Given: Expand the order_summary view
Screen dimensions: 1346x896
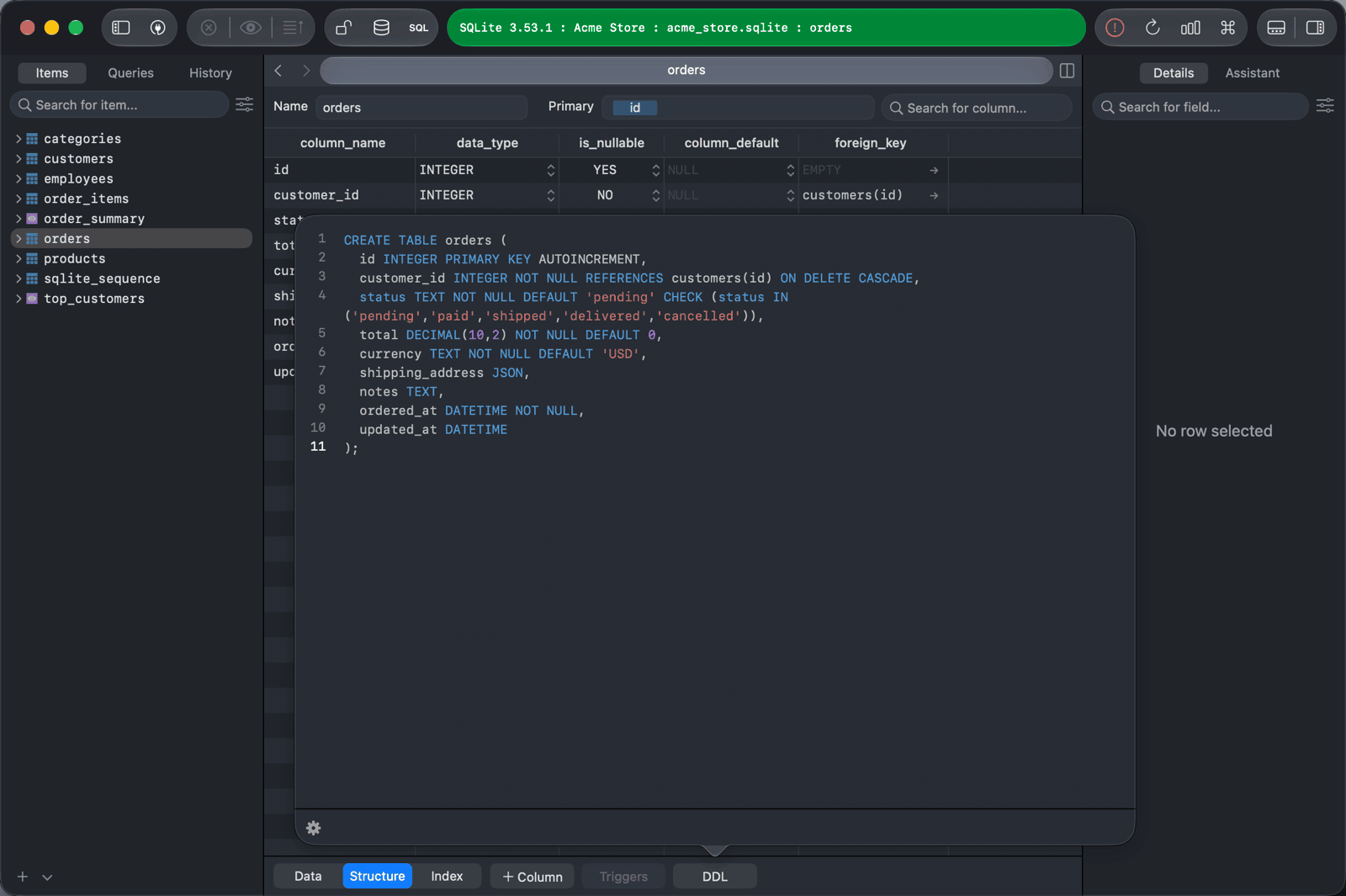Looking at the screenshot, I should point(19,219).
